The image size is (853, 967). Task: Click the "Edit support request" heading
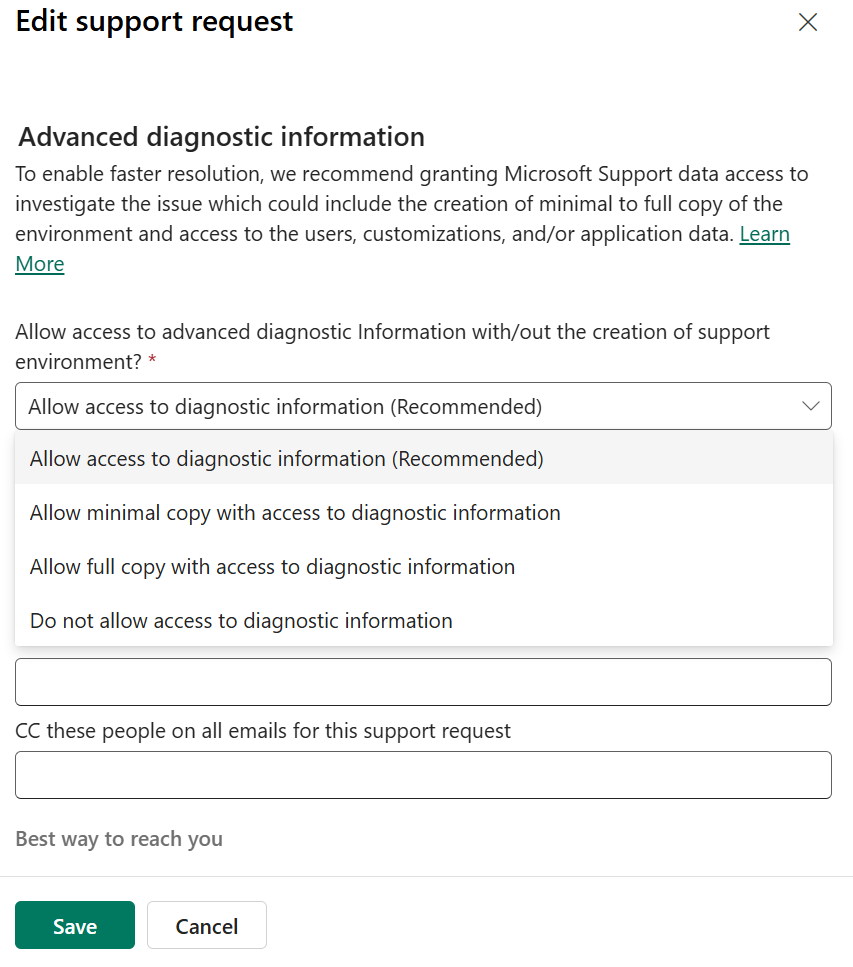[x=154, y=21]
